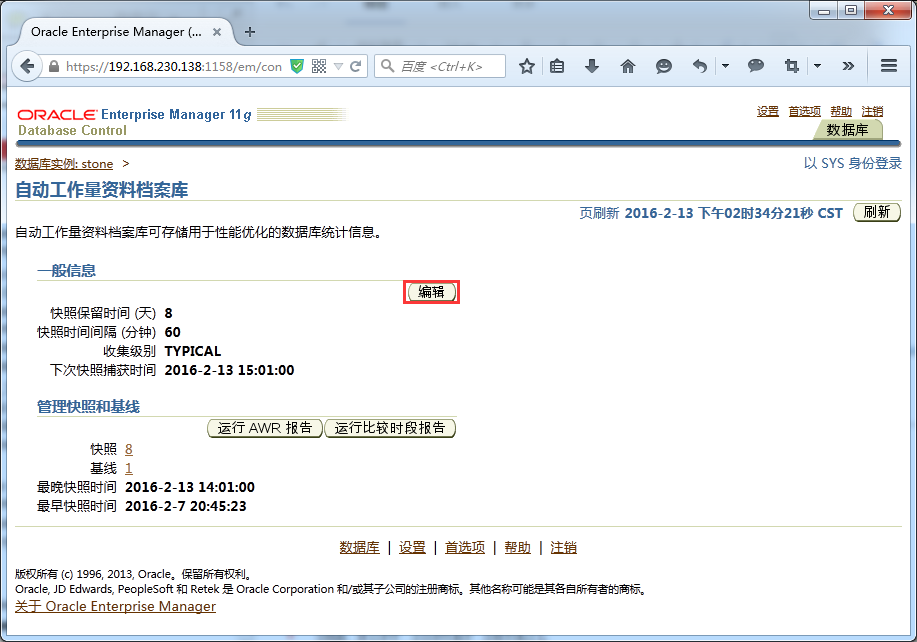
Task: Click the undo curved arrow icon
Action: (699, 66)
